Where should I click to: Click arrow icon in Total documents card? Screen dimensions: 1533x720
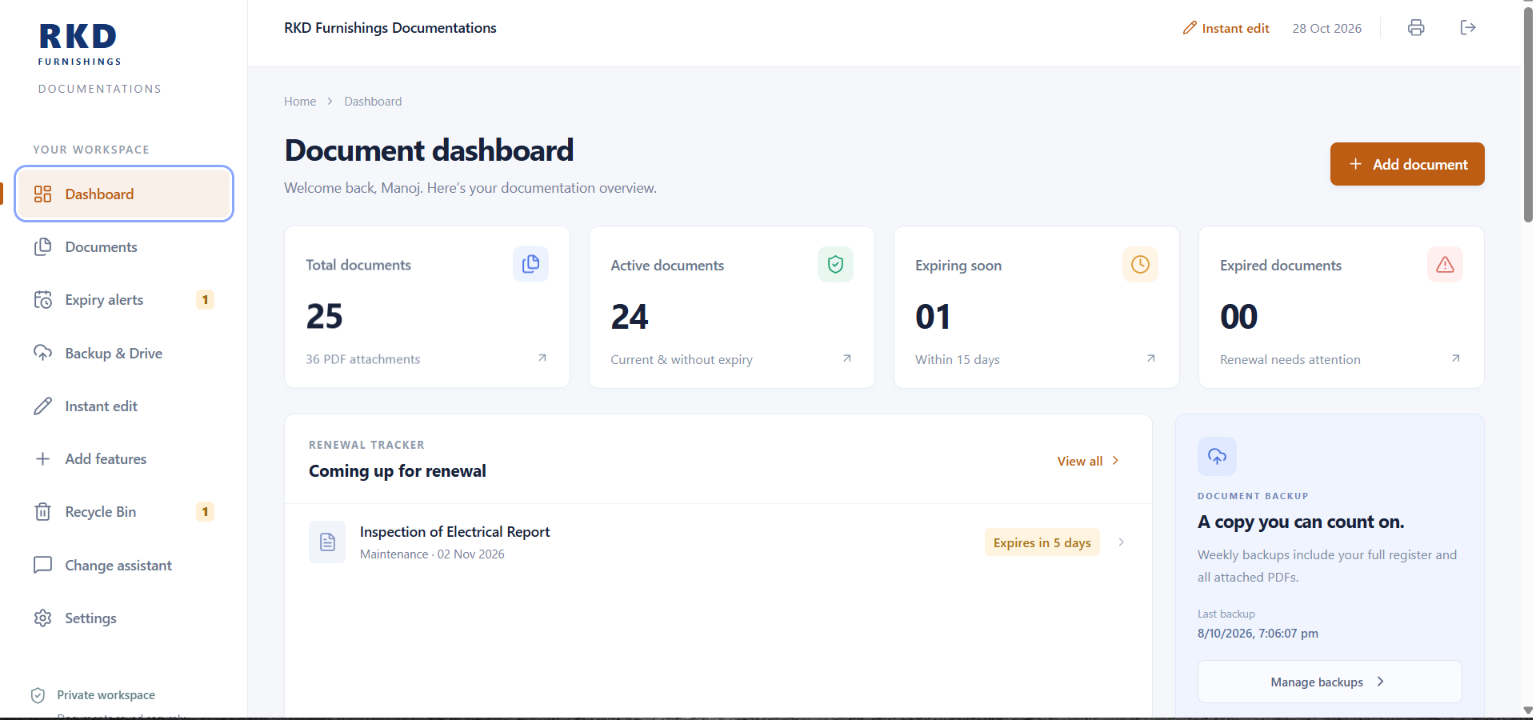(x=542, y=358)
